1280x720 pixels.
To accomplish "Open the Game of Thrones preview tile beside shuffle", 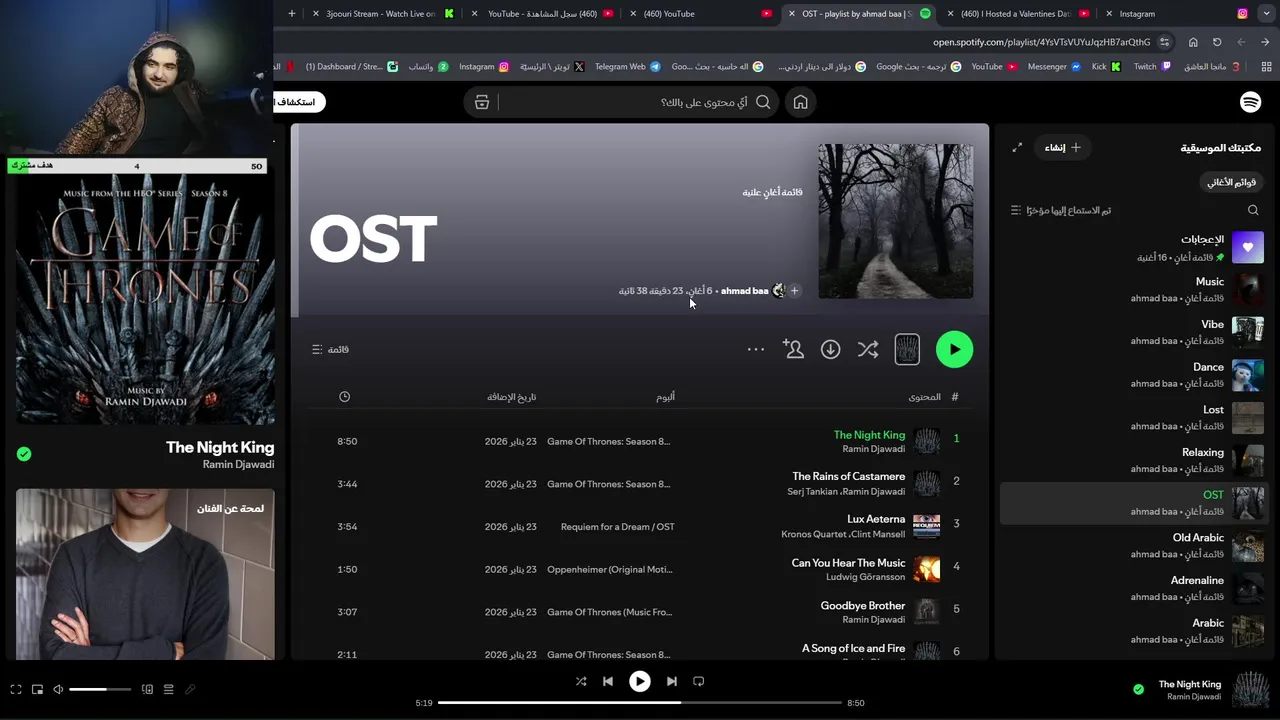I will 907,349.
